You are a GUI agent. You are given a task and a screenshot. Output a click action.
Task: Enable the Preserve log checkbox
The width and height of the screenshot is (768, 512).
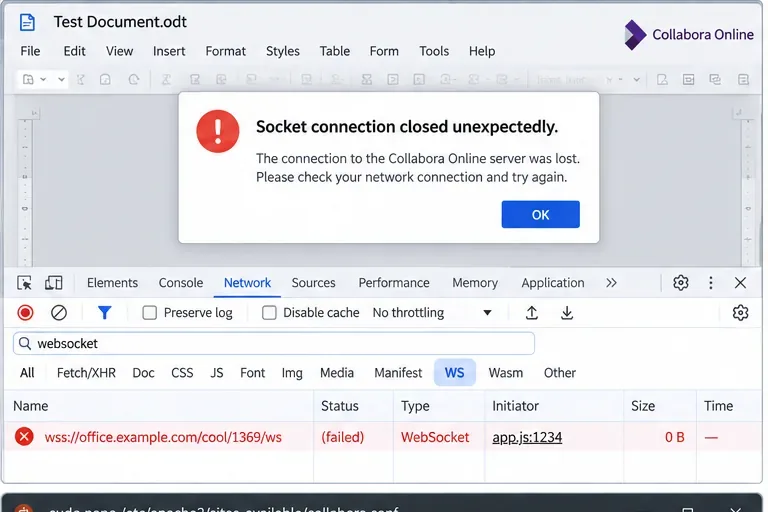149,313
